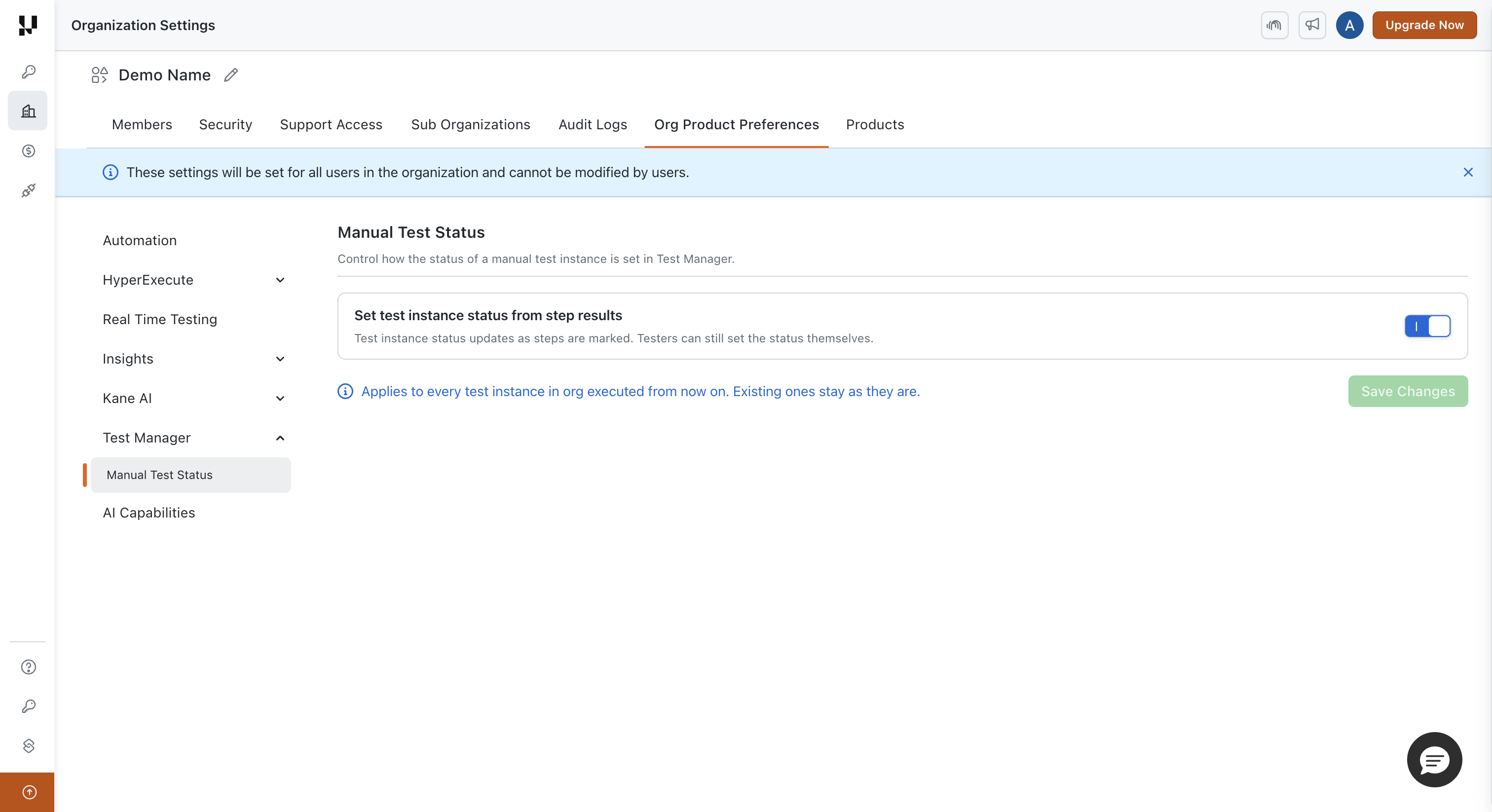1492x812 pixels.
Task: Open the chat support bubble
Action: pyautogui.click(x=1434, y=759)
